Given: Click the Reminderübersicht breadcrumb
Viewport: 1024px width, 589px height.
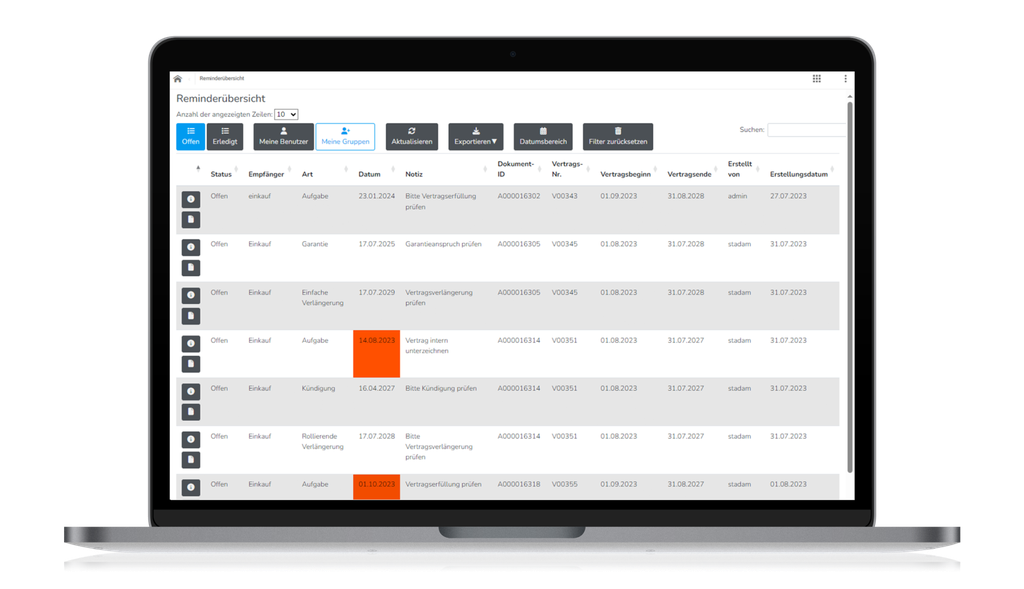Looking at the screenshot, I should (221, 78).
